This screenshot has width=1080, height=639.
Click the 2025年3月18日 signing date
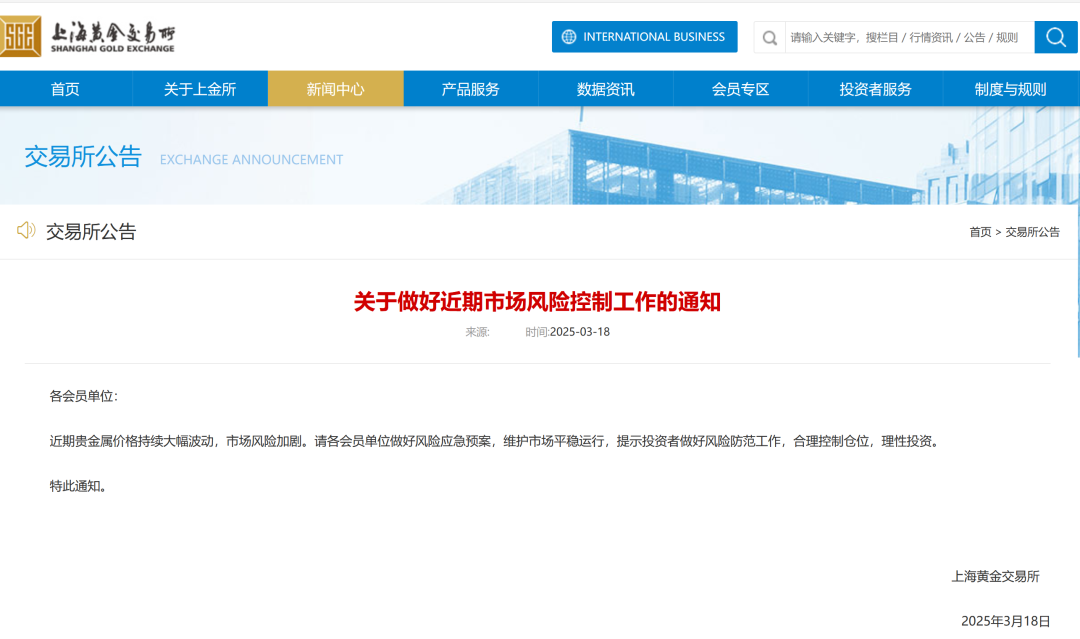(x=1006, y=621)
